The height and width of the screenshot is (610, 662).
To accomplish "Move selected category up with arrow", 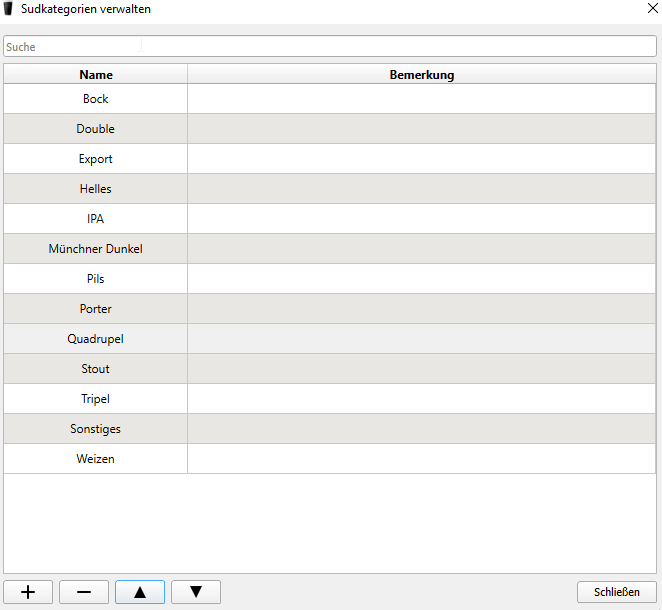I will [140, 592].
